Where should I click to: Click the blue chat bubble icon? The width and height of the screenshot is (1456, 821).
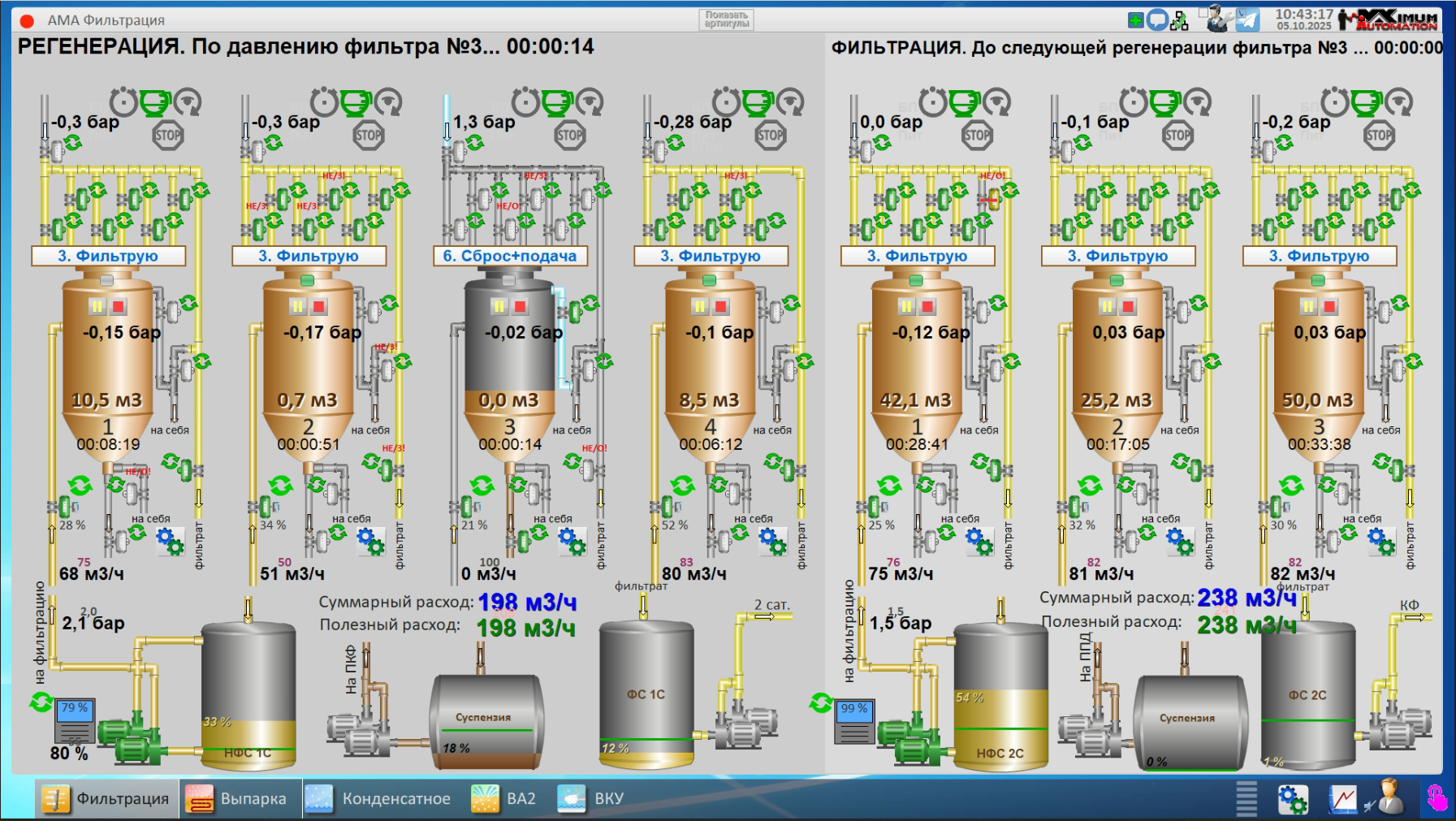coord(1157,19)
